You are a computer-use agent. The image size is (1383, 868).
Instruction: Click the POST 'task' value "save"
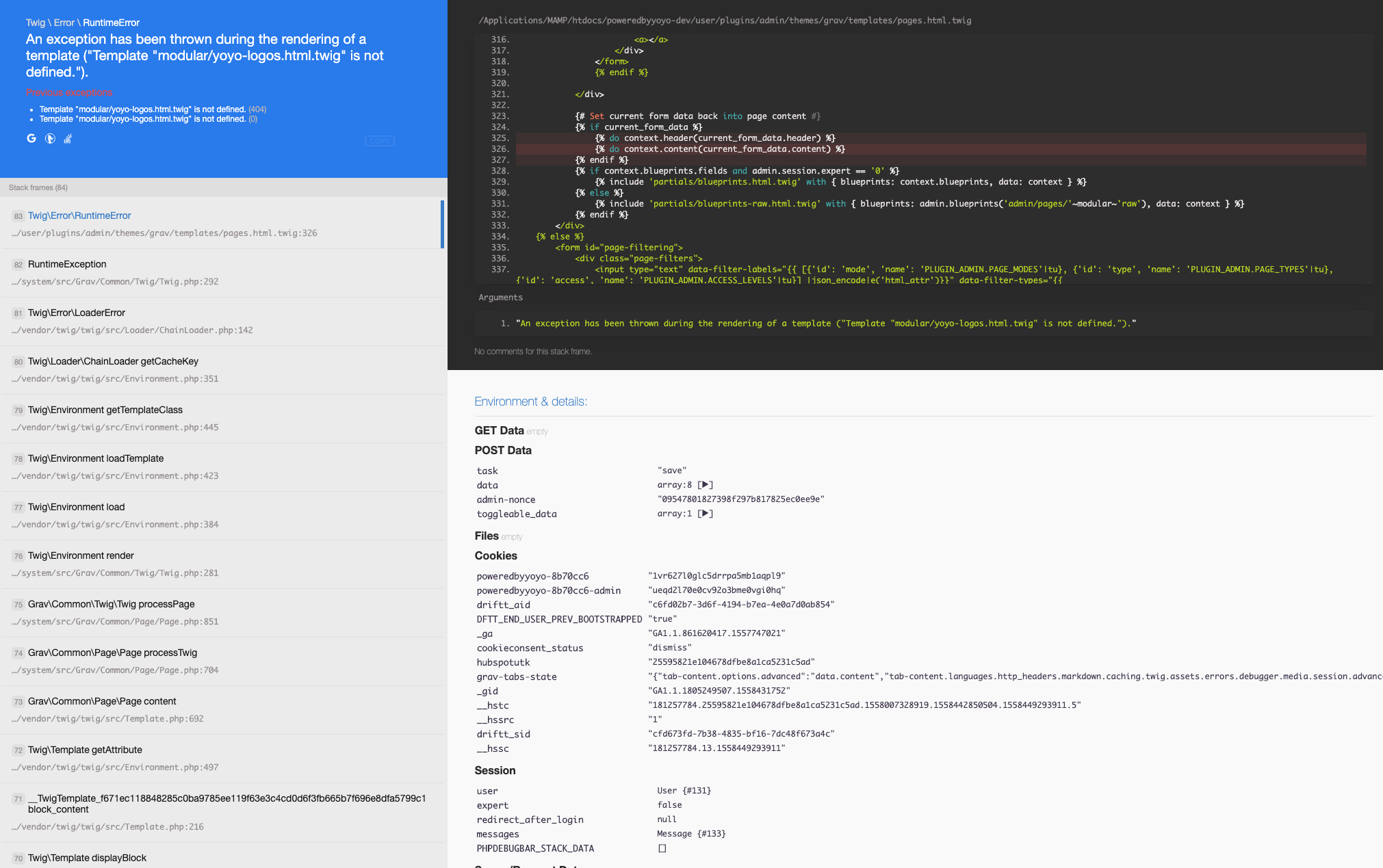[x=672, y=471]
